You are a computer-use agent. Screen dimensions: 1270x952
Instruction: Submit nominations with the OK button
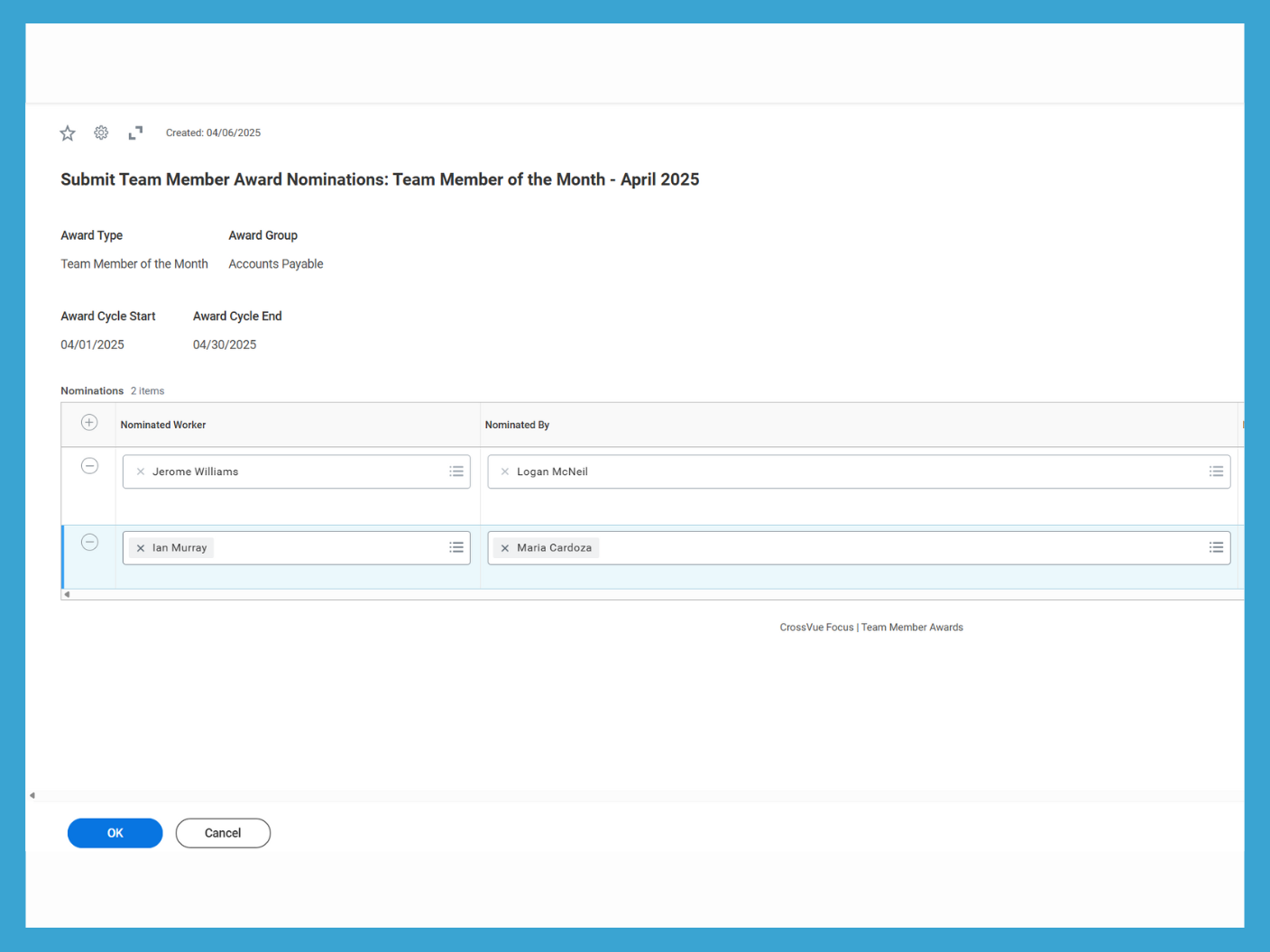coord(115,833)
